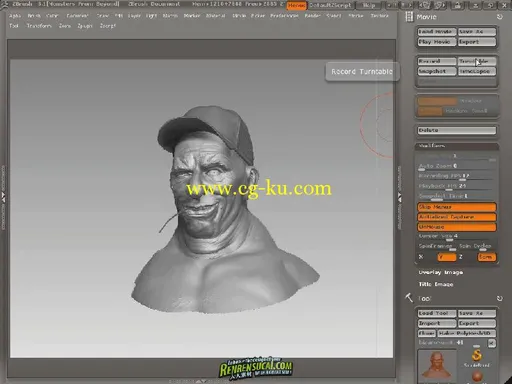The width and height of the screenshot is (512, 384).
Task: Collapse the right tray divider arrows
Action: tap(399, 198)
